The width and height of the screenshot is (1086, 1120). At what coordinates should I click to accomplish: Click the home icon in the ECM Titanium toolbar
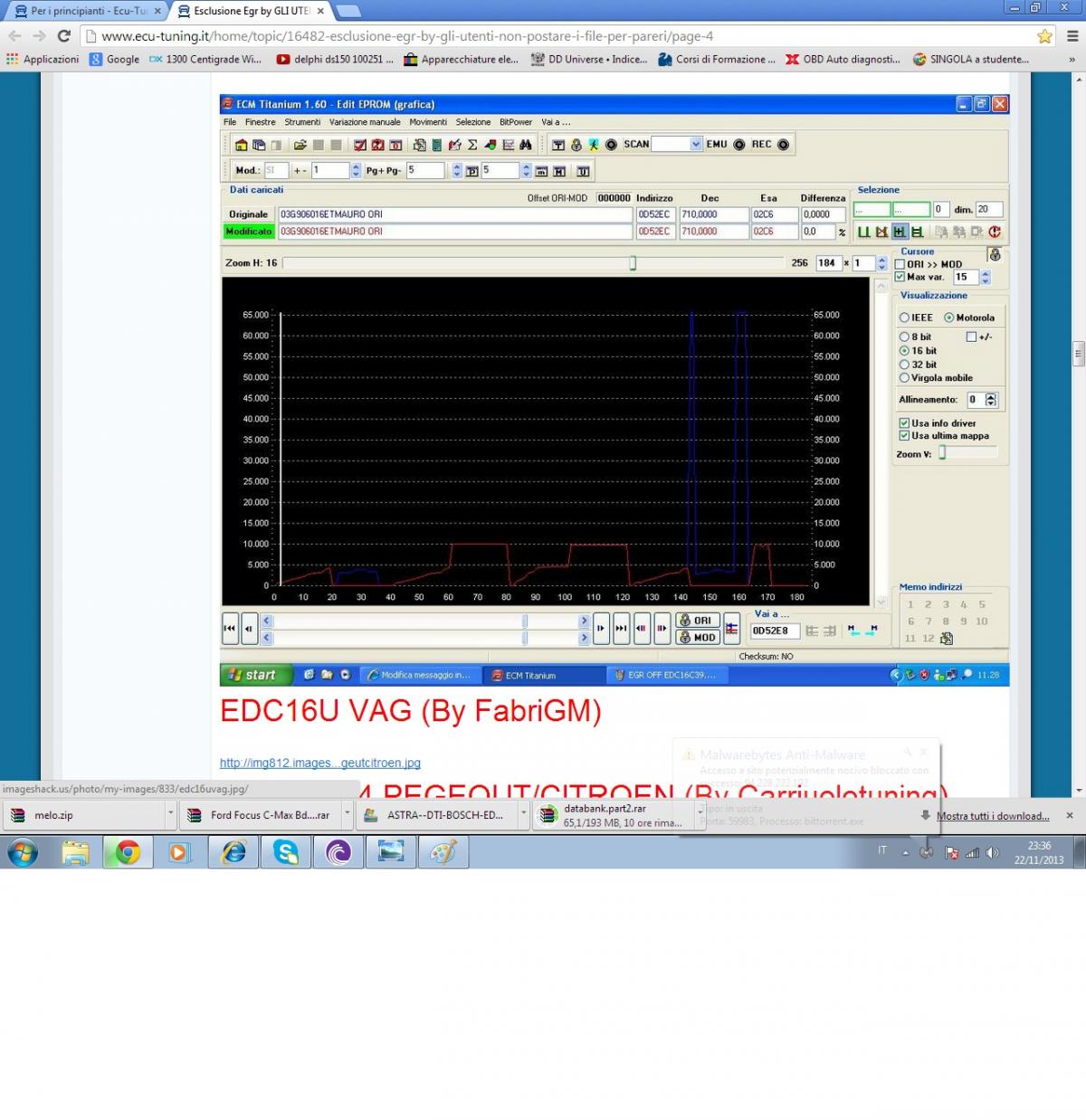pyautogui.click(x=241, y=145)
